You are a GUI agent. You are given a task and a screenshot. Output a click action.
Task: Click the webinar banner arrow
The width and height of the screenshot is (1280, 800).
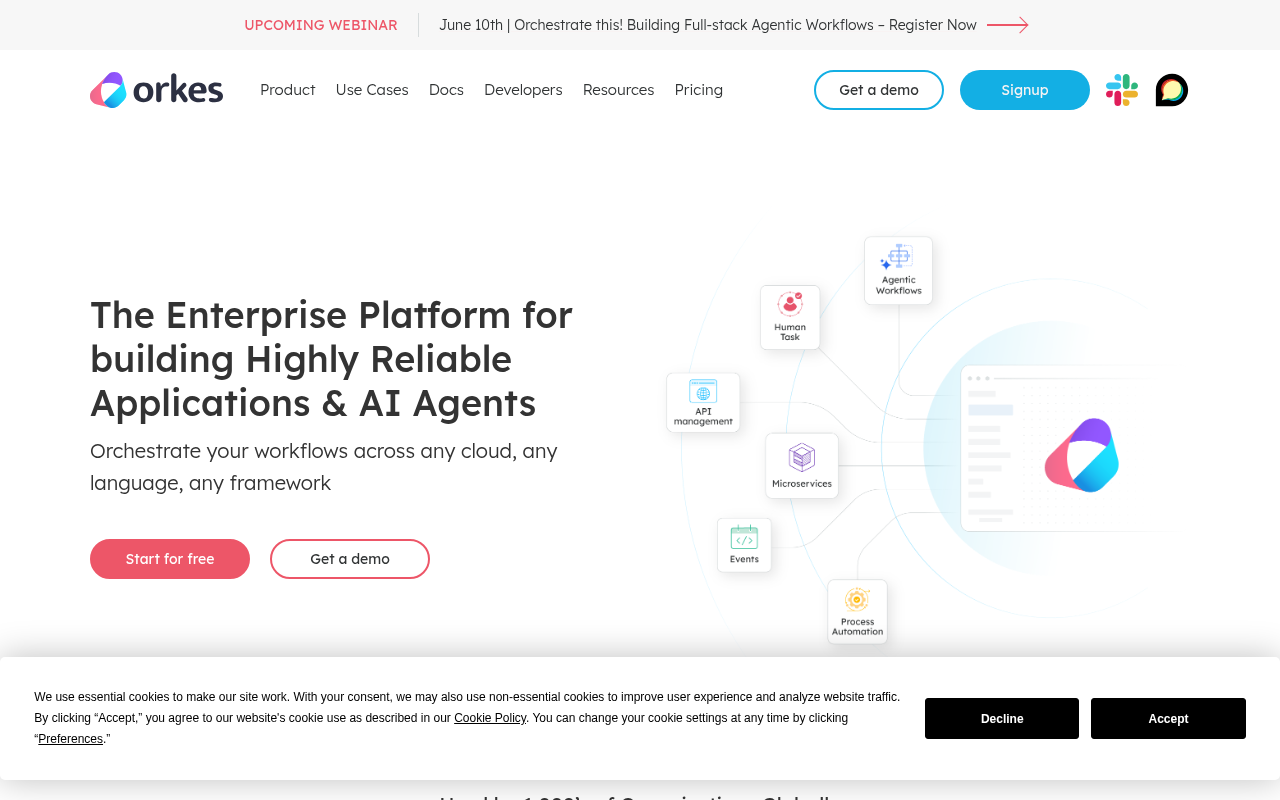point(1007,24)
